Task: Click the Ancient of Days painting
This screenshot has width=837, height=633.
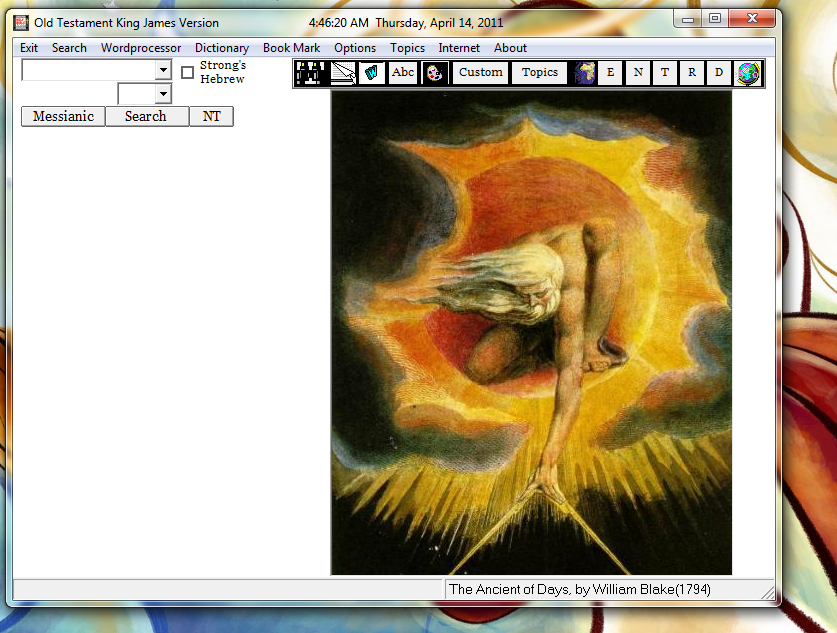Action: coord(531,333)
